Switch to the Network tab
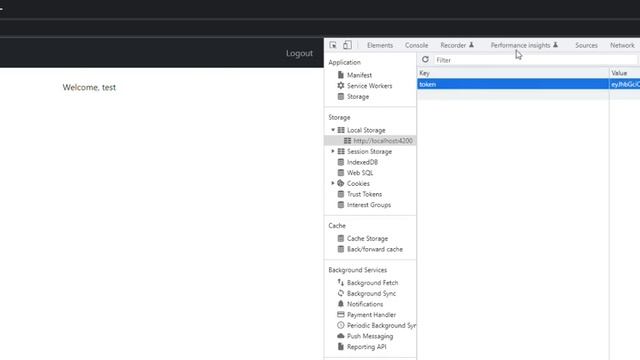 coord(622,45)
